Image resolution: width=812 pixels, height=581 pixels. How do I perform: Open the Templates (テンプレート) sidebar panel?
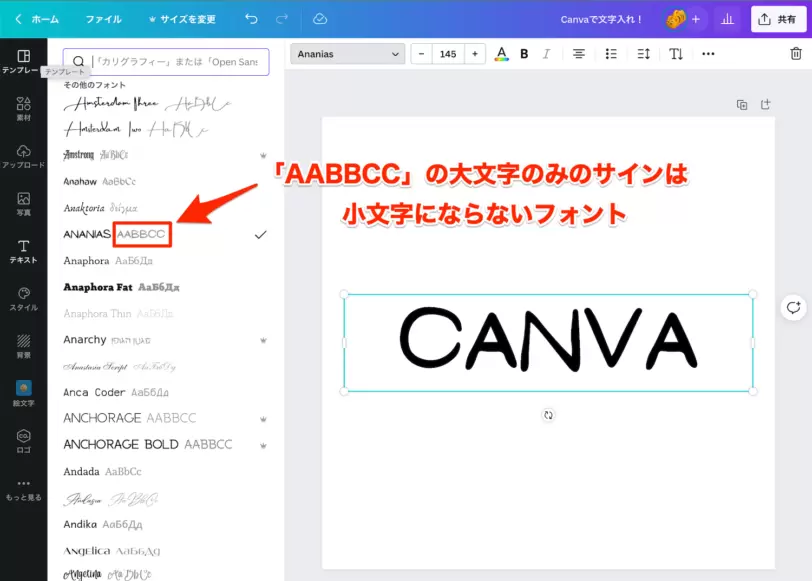[x=23, y=61]
